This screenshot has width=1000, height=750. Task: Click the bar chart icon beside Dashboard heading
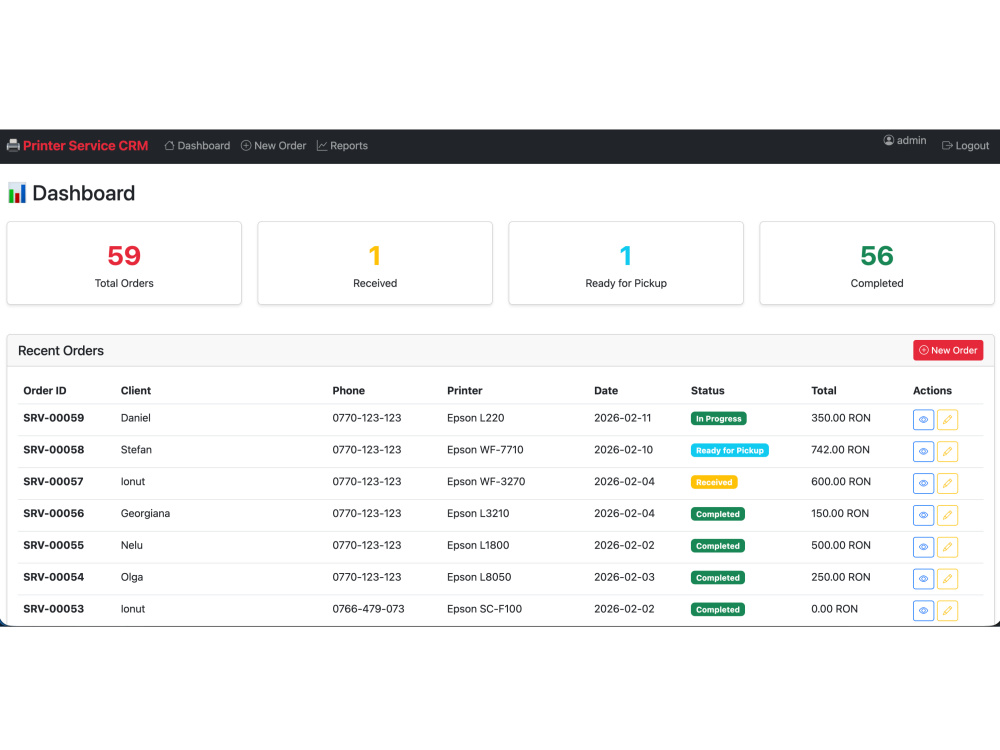[17, 193]
